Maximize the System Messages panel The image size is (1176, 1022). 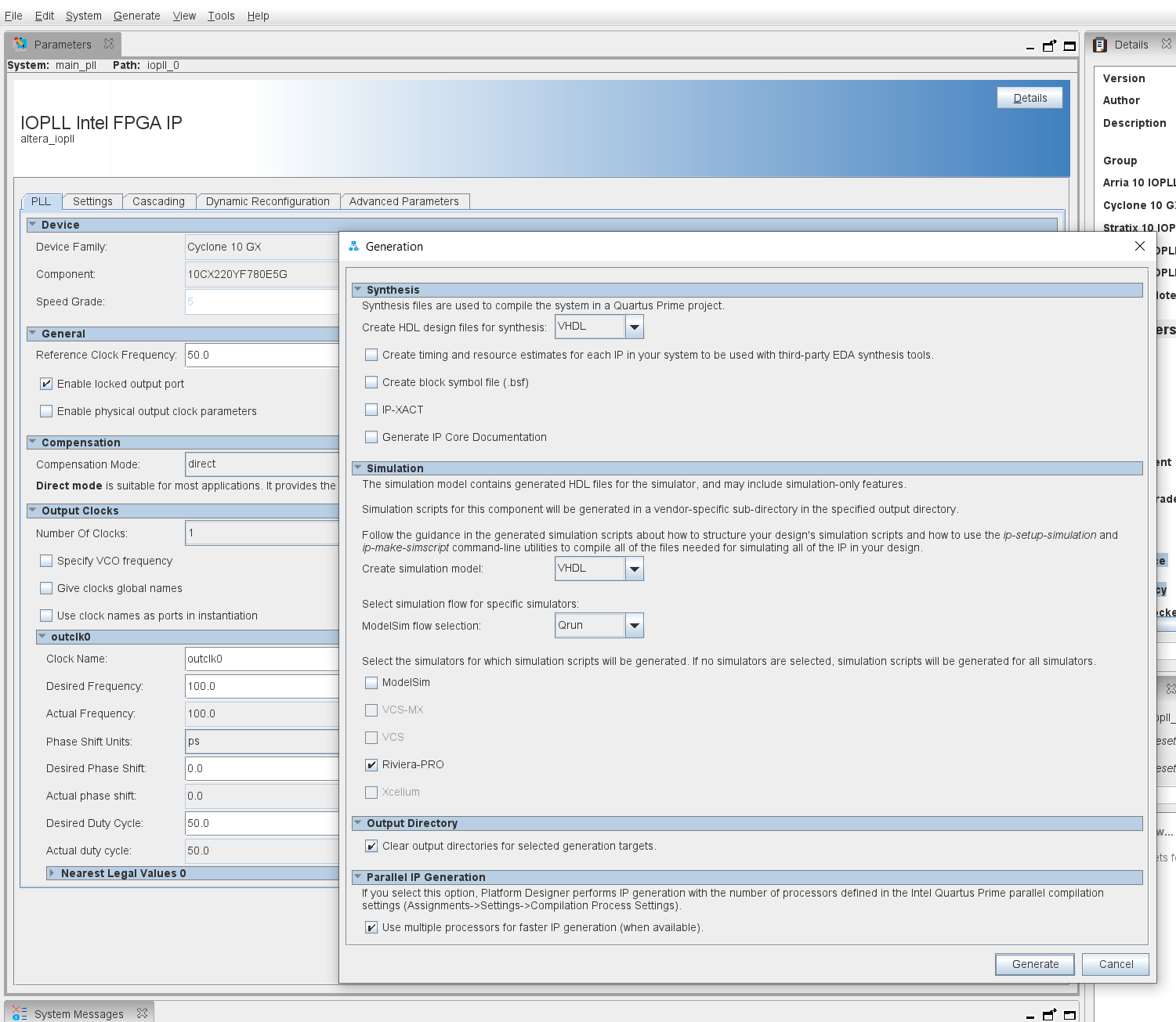click(x=1069, y=1015)
